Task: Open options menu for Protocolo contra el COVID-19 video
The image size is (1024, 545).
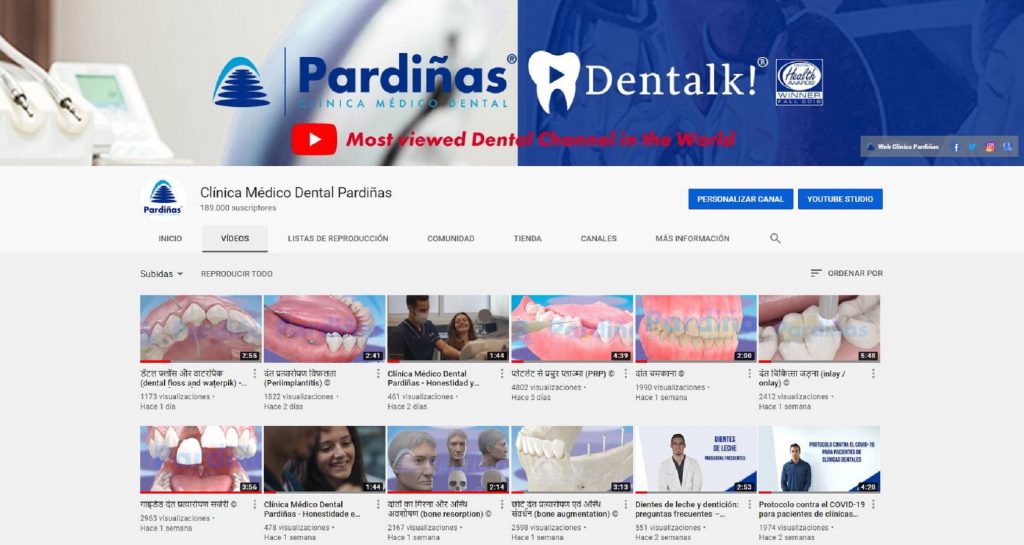Action: point(873,505)
